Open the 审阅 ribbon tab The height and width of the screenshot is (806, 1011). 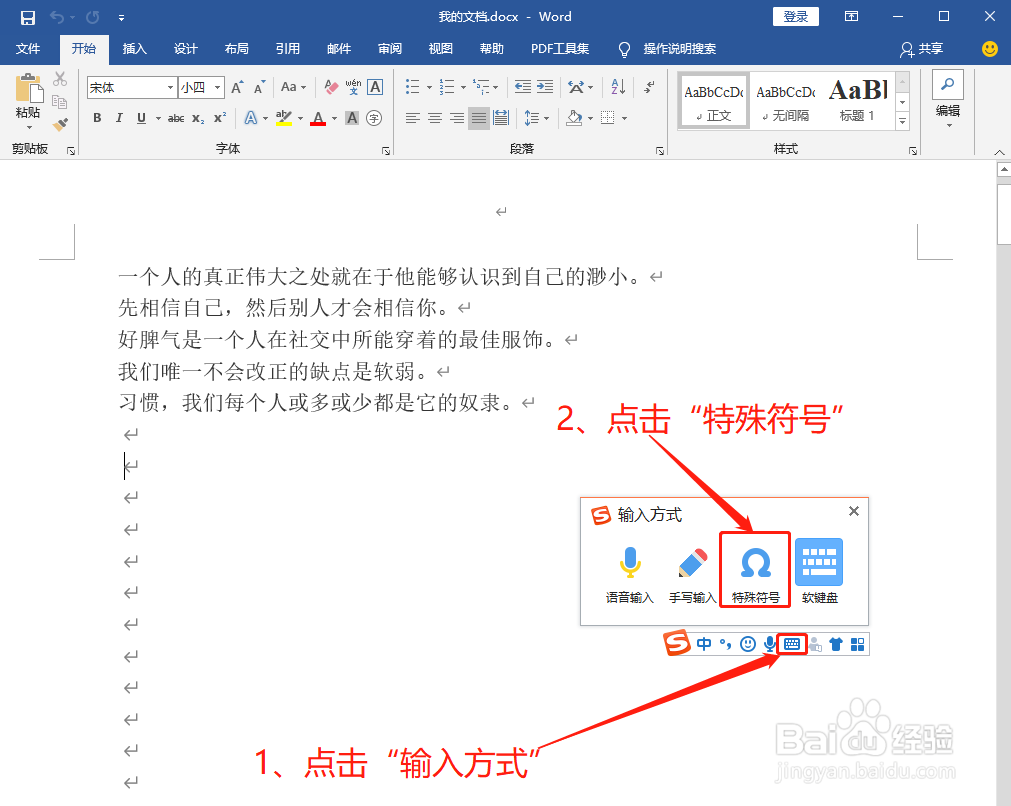coord(389,48)
